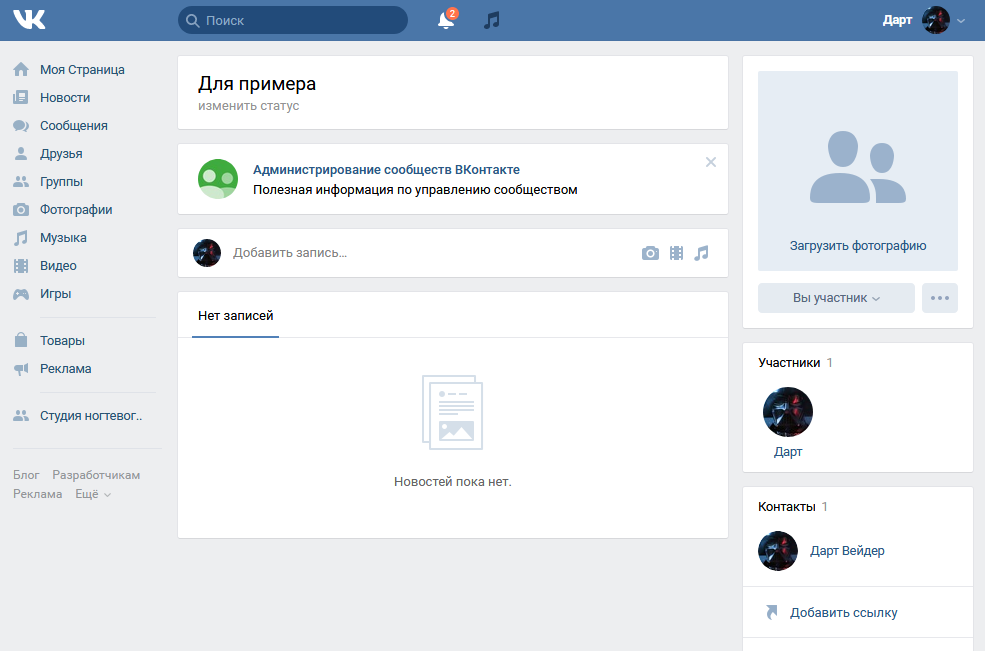Dismiss the community administration banner
Image resolution: width=985 pixels, height=651 pixels.
click(x=711, y=162)
